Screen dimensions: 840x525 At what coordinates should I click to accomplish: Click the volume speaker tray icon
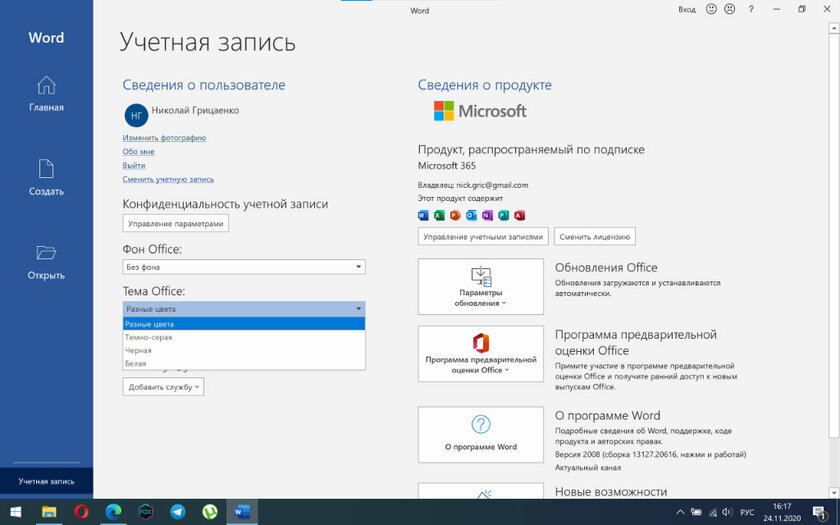[728, 512]
